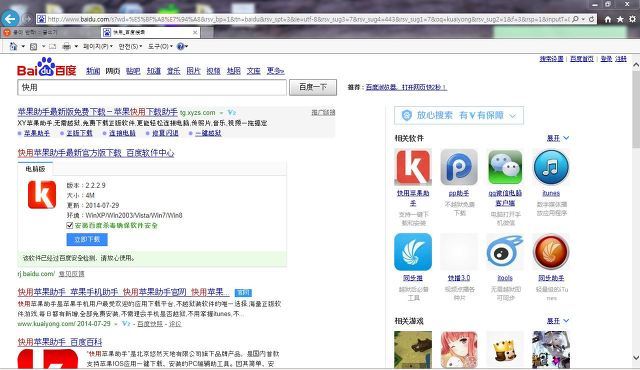Click the feeds icon in command bar
Viewport: 640px width, 370px height.
(33, 47)
